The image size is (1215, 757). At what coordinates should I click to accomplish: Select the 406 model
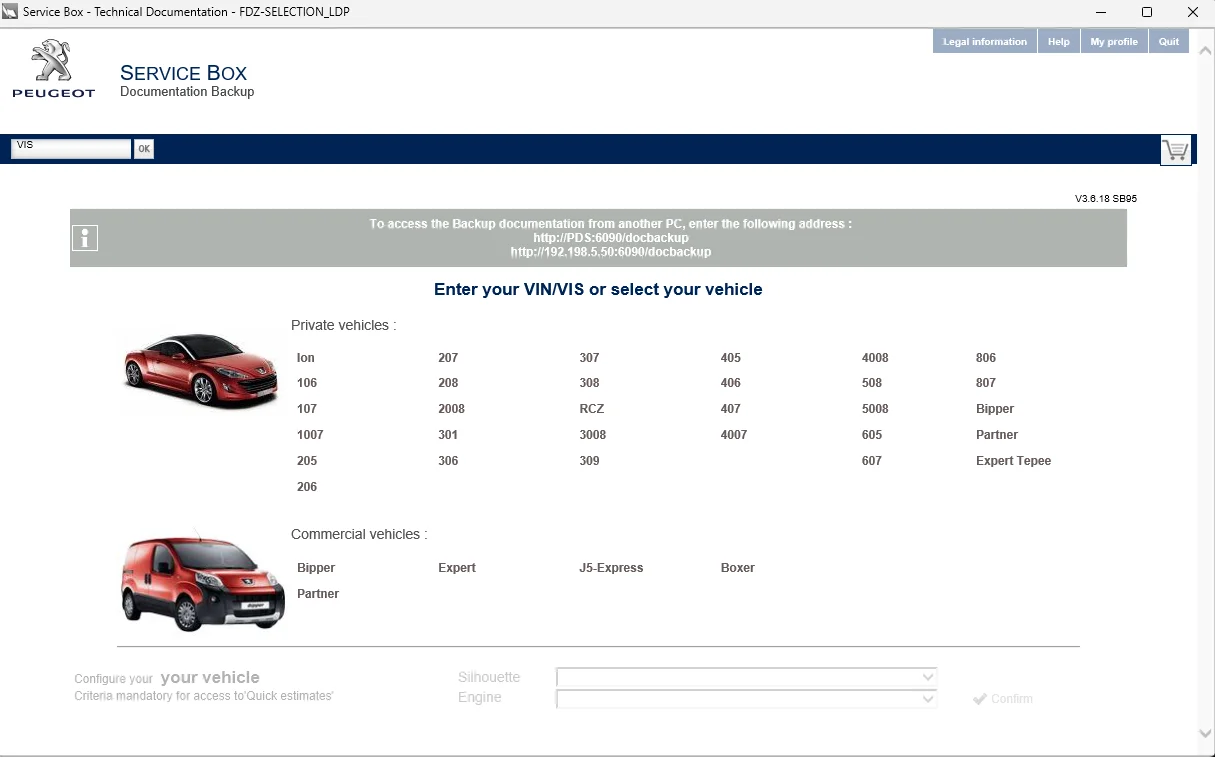pyautogui.click(x=731, y=383)
